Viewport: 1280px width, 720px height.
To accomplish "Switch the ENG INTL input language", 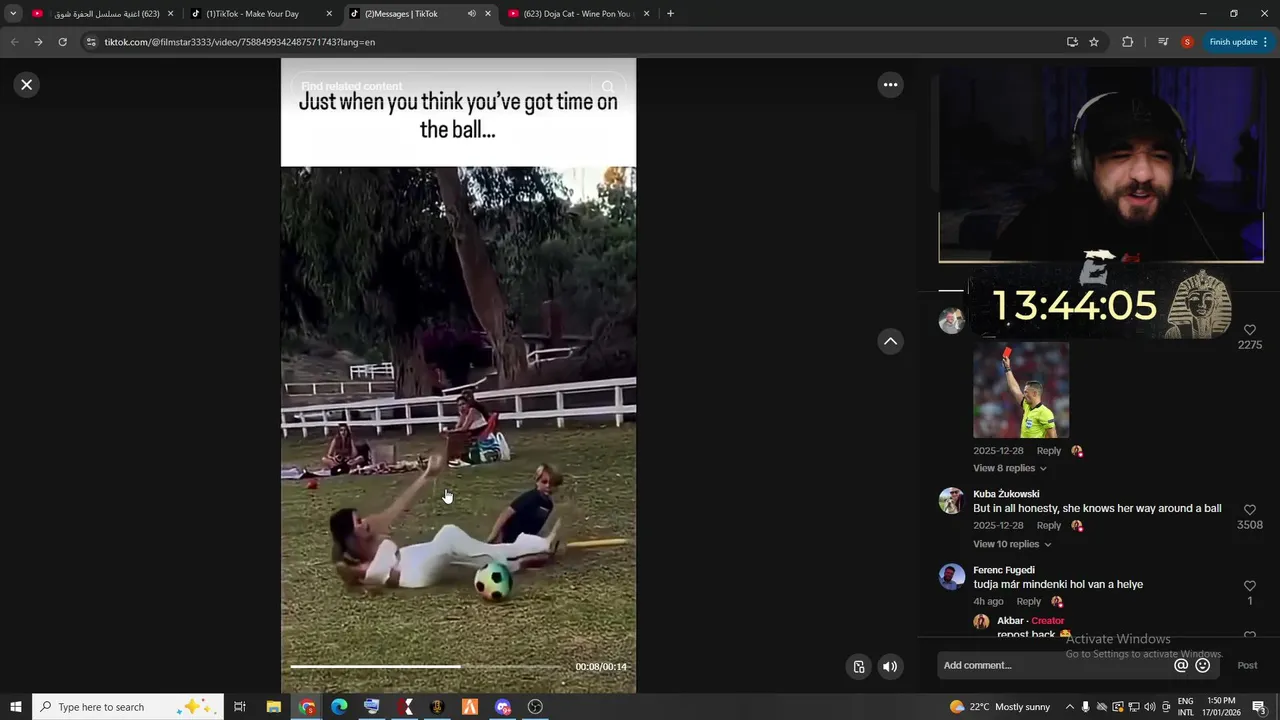I will pos(1186,707).
